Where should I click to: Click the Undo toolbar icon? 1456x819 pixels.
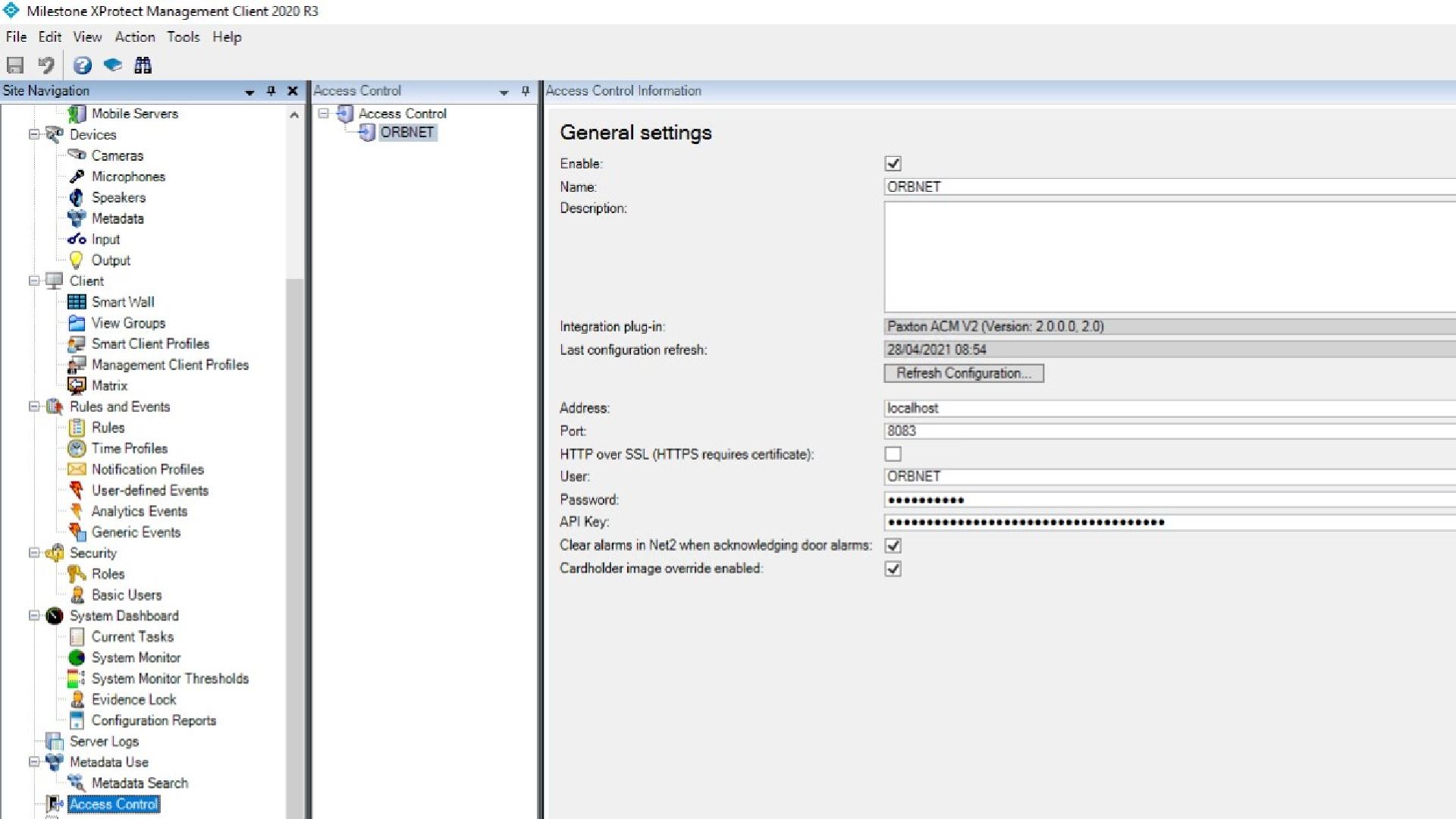coord(46,65)
